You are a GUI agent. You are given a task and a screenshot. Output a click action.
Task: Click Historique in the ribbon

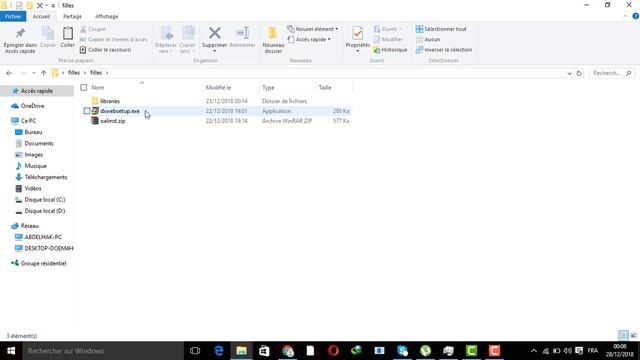[x=390, y=50]
